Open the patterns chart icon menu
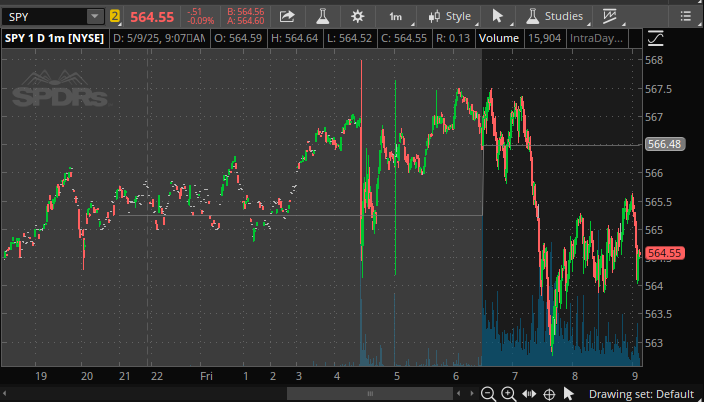704x402 pixels. (610, 17)
